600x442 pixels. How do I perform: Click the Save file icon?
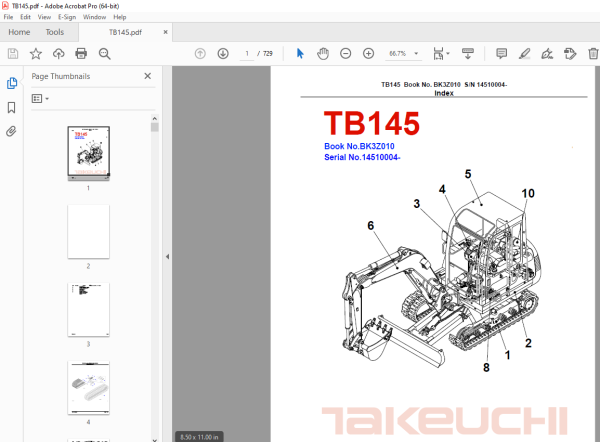[13, 54]
